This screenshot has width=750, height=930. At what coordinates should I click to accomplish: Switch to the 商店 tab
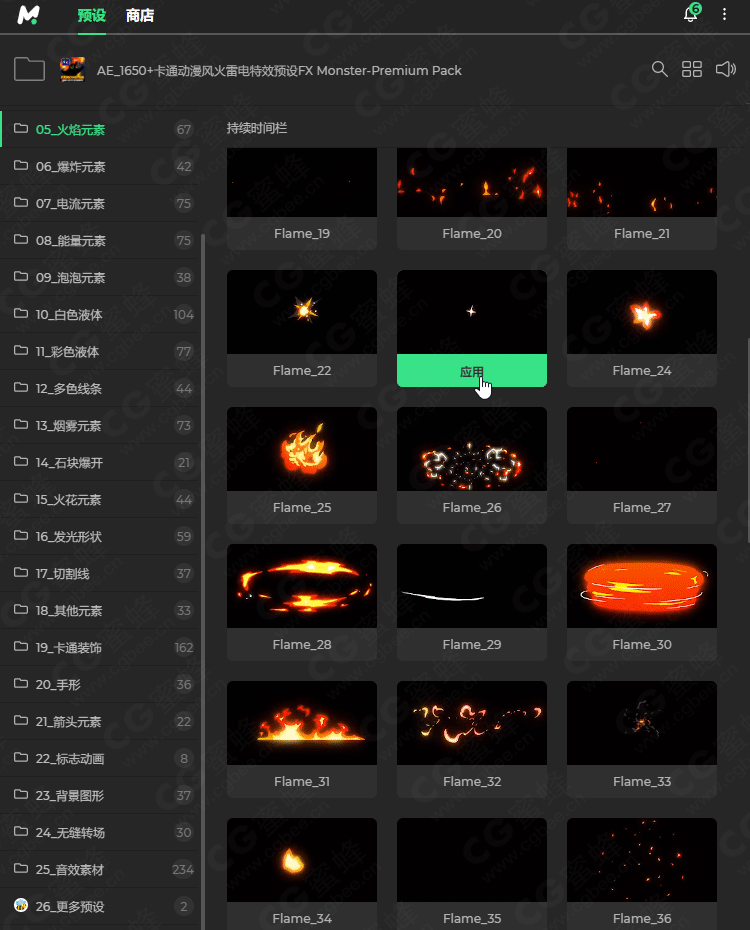[140, 15]
